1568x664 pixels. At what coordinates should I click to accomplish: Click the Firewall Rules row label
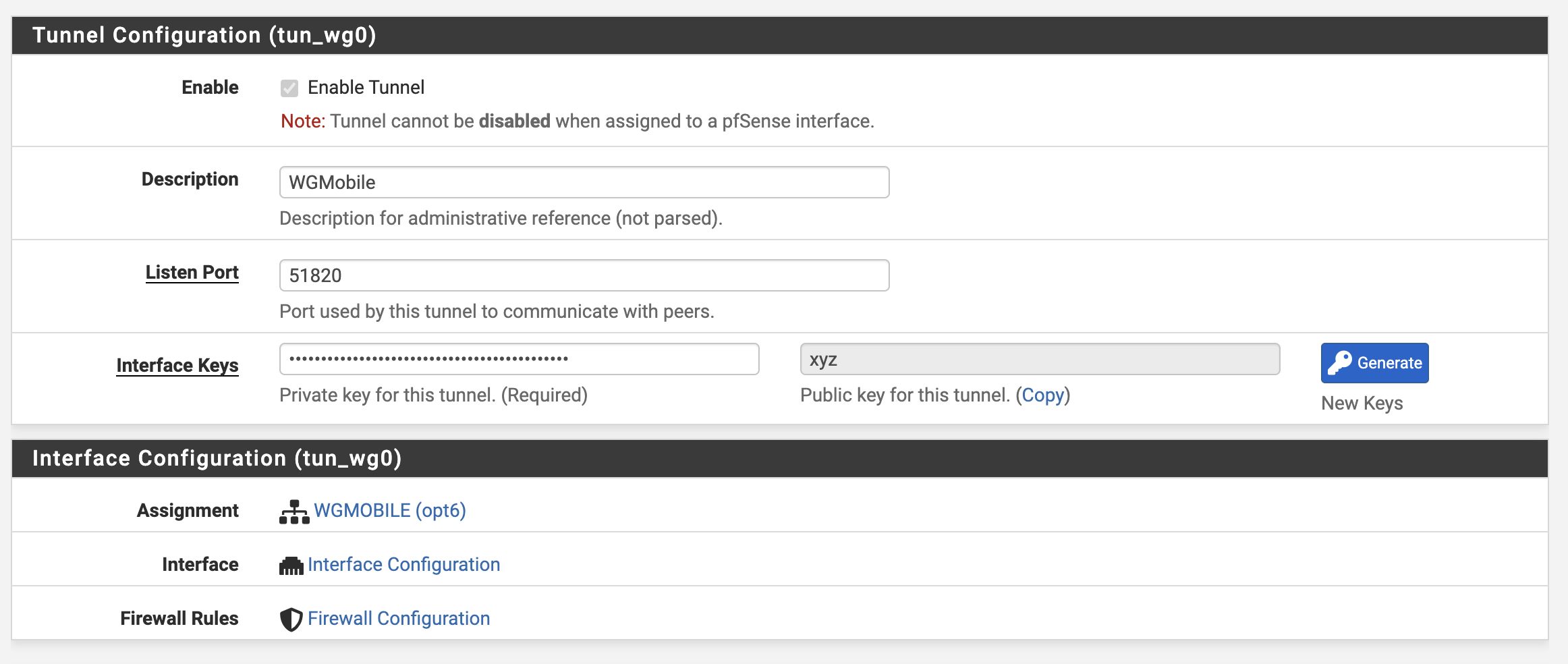[179, 618]
